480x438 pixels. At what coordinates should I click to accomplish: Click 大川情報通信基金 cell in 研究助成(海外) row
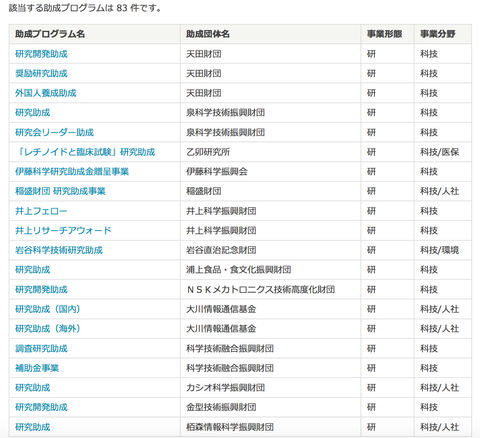pos(271,329)
